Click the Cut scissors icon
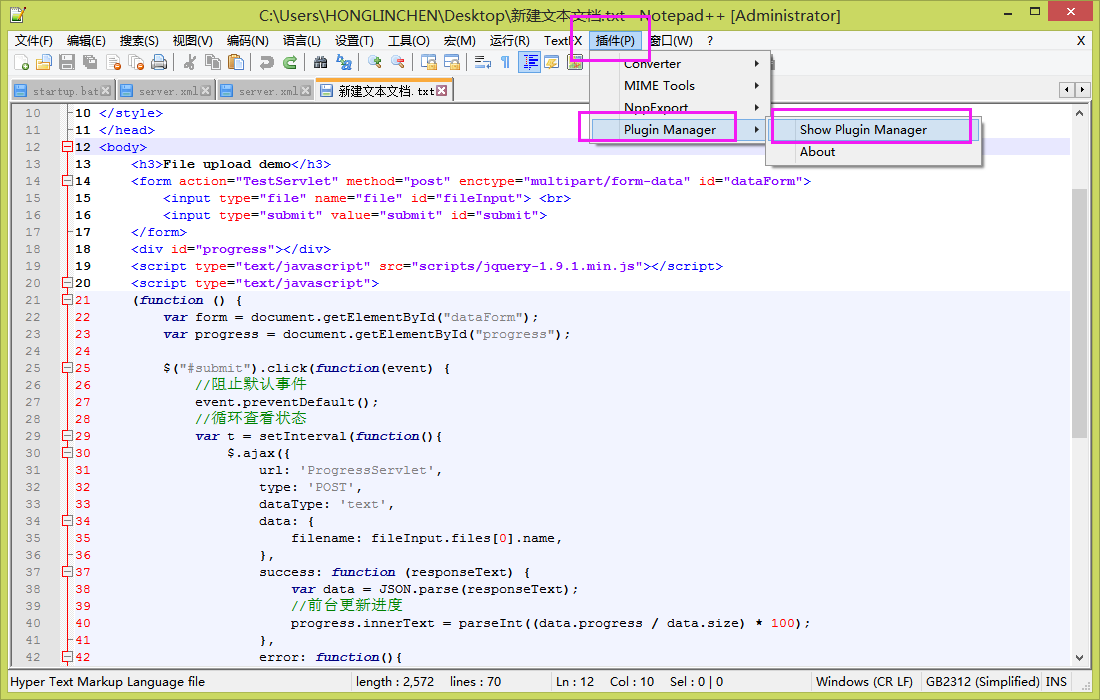The height and width of the screenshot is (700, 1100). (189, 63)
